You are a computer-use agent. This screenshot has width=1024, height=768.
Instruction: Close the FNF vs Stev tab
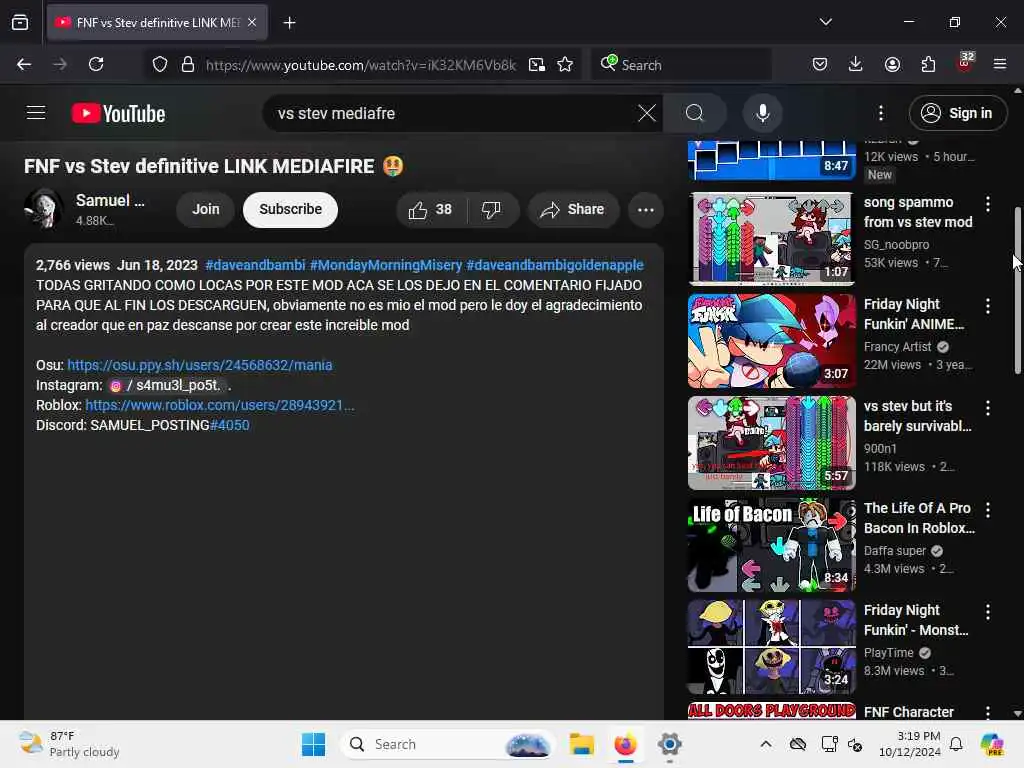click(x=252, y=22)
